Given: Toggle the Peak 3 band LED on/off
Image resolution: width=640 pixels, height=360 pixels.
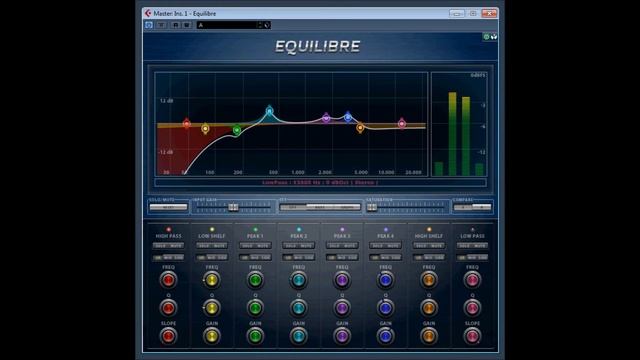Looking at the screenshot, I should click(342, 229).
